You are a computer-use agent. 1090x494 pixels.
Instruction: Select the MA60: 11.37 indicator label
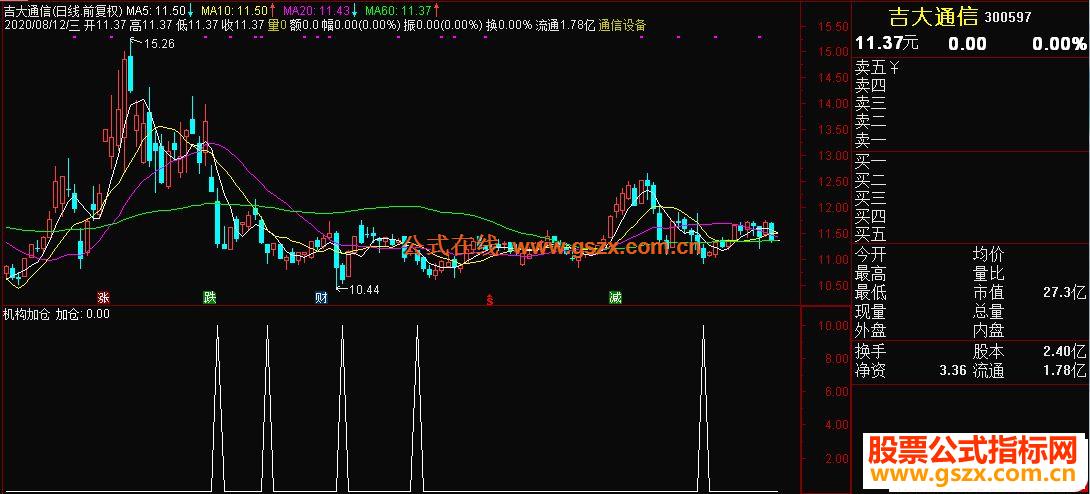[x=398, y=11]
